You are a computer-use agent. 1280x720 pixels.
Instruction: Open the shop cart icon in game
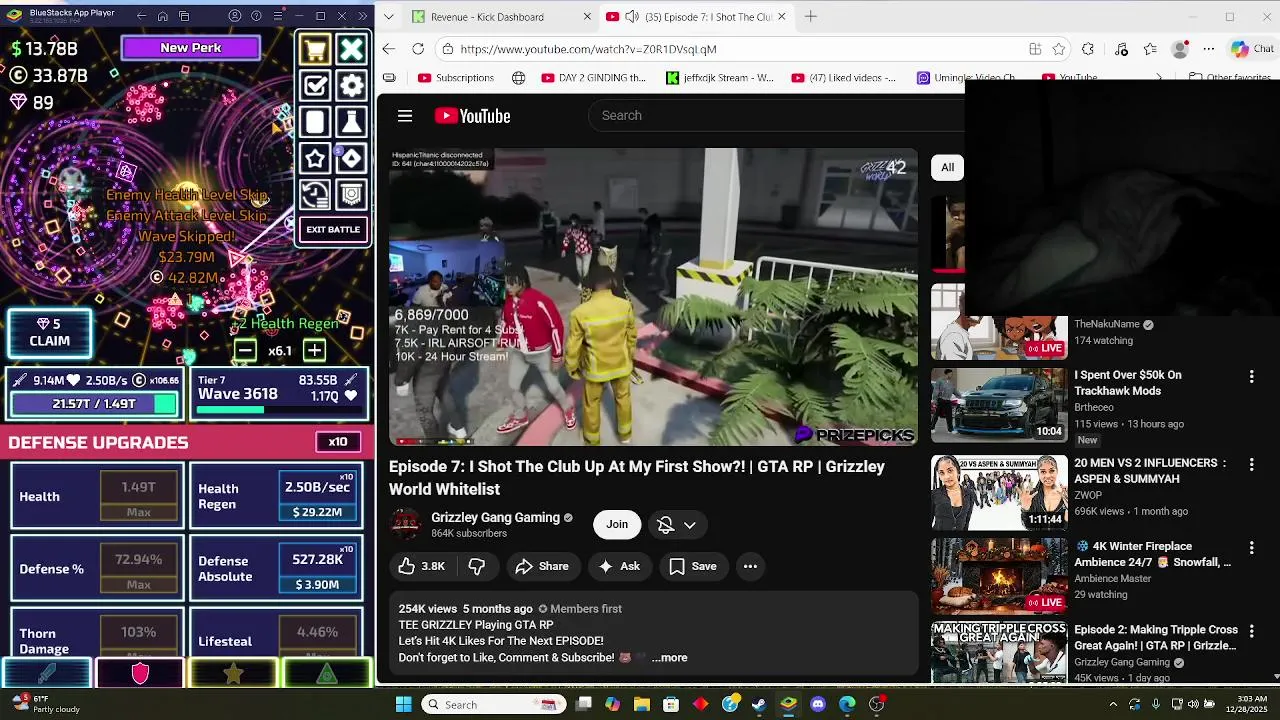click(315, 49)
